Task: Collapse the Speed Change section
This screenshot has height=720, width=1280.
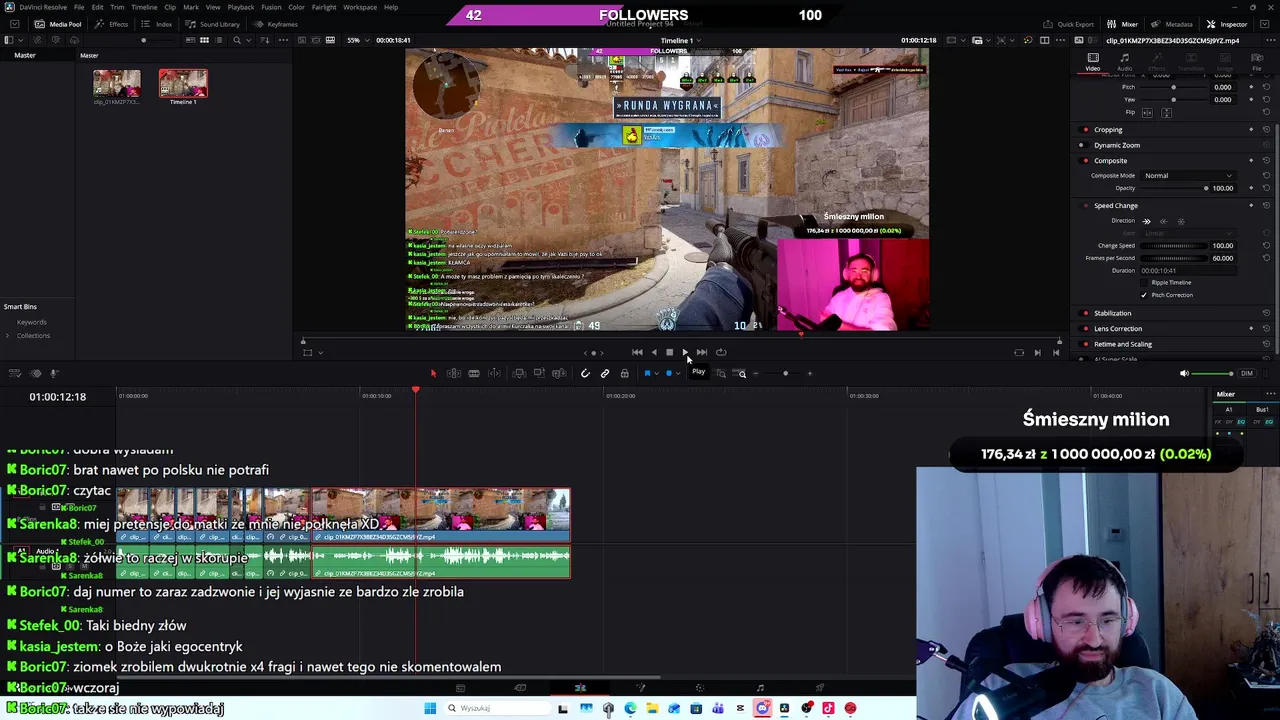Action: [1116, 206]
